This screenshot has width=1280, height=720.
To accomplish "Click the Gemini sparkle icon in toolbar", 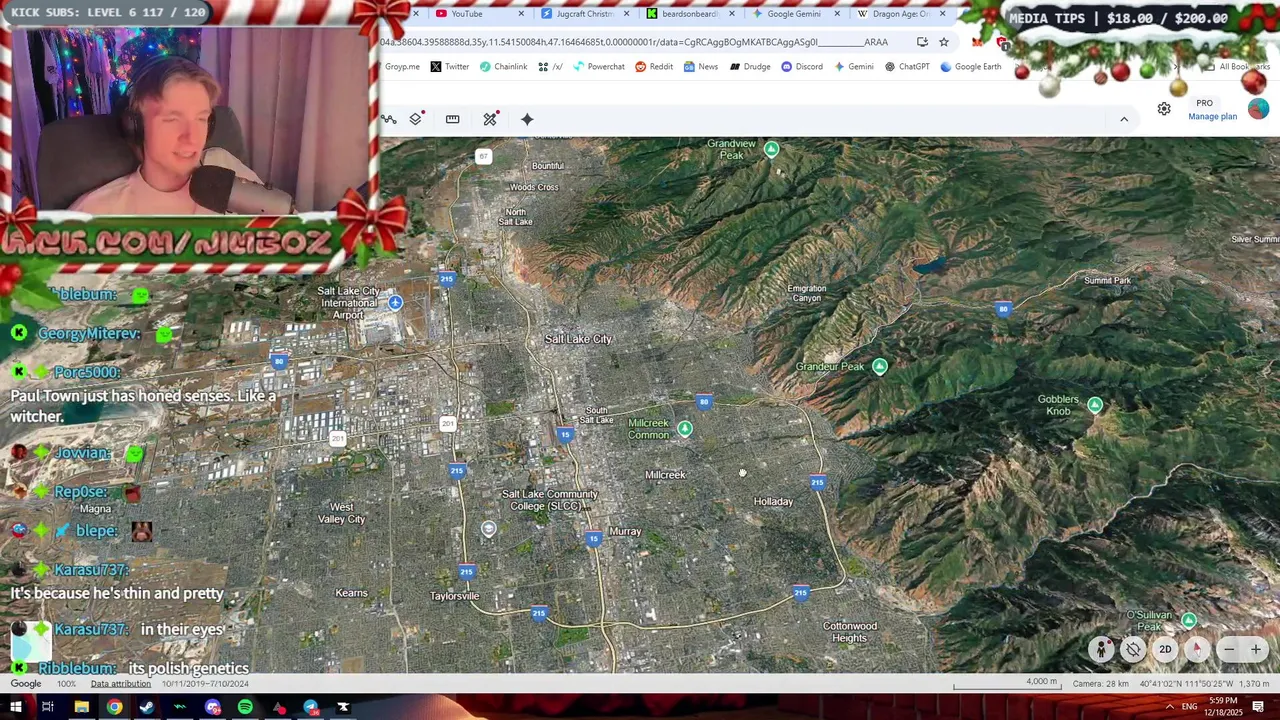I will tap(527, 119).
